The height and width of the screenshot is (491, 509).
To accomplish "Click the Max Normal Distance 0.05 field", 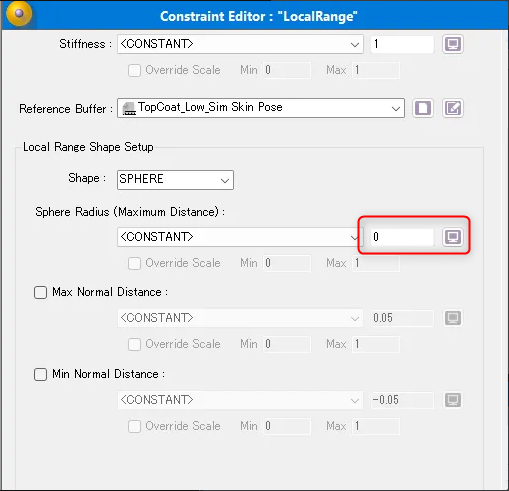I will tap(402, 318).
